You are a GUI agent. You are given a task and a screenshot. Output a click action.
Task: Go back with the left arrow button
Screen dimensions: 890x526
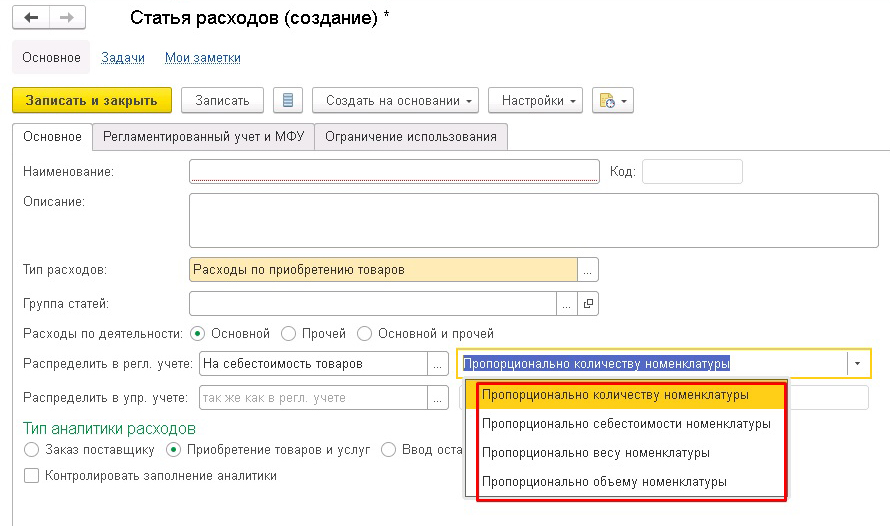point(31,18)
